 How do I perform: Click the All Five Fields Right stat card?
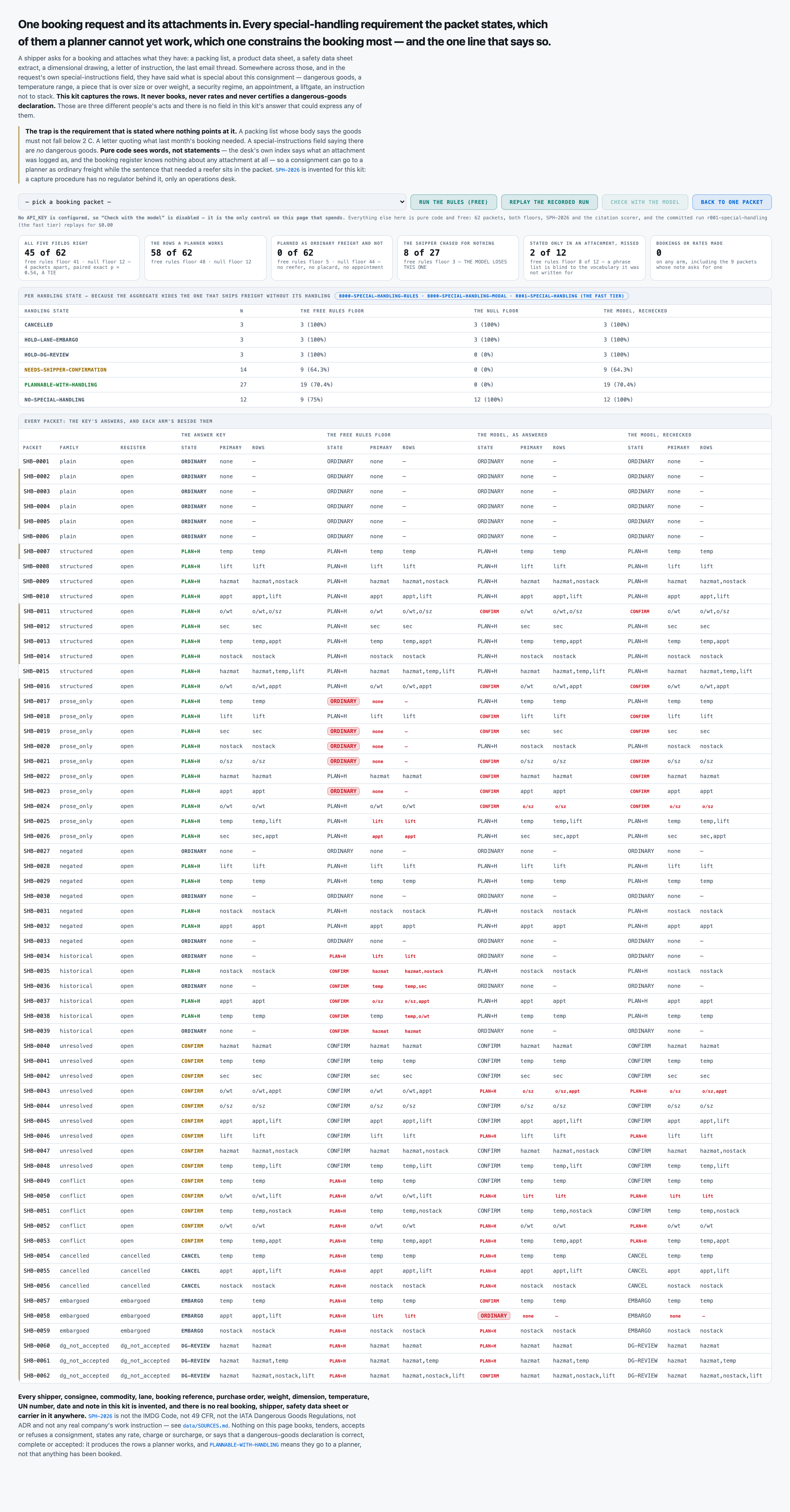coord(79,258)
